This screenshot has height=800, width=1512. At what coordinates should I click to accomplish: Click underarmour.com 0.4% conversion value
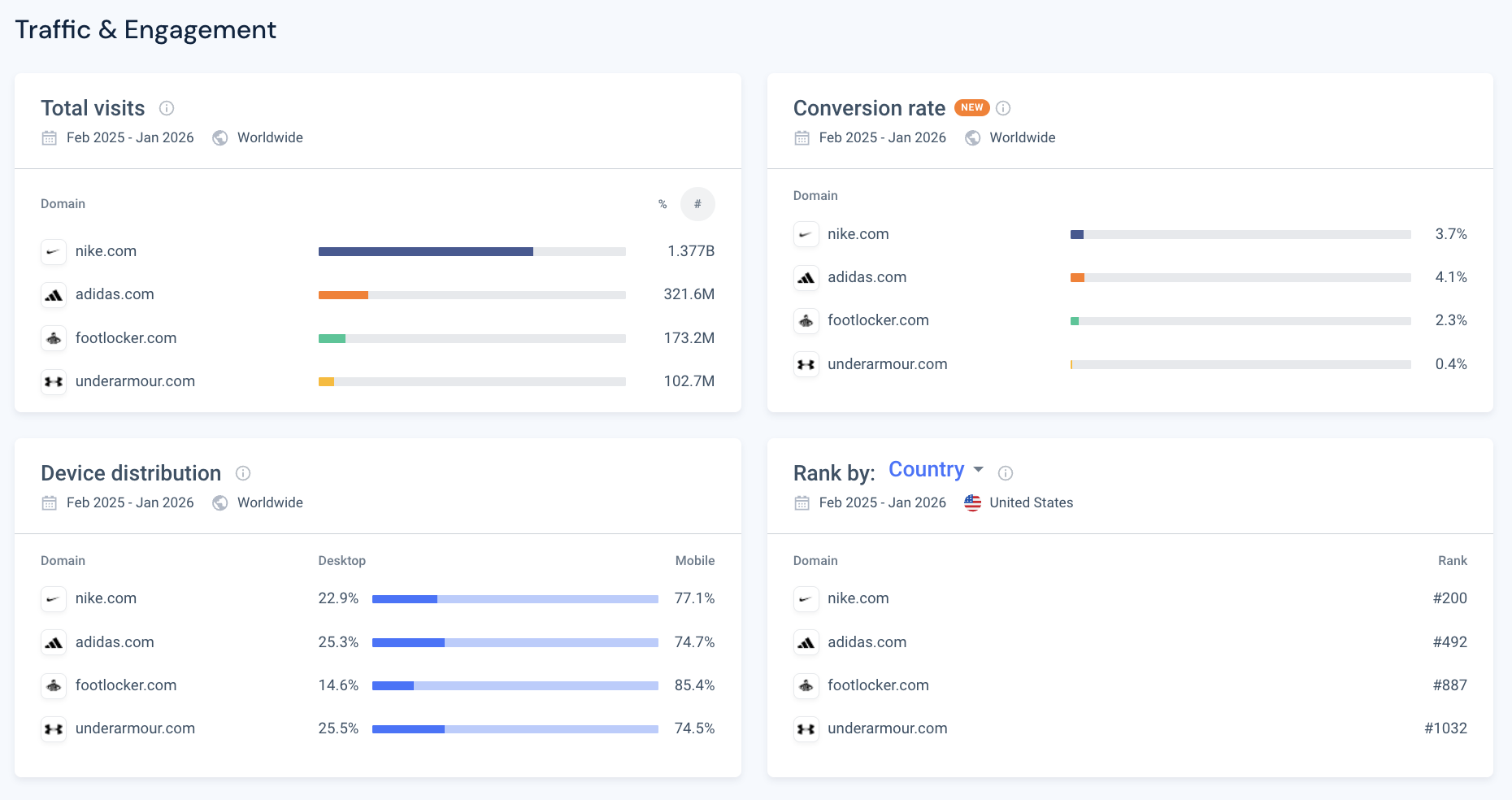(1451, 364)
